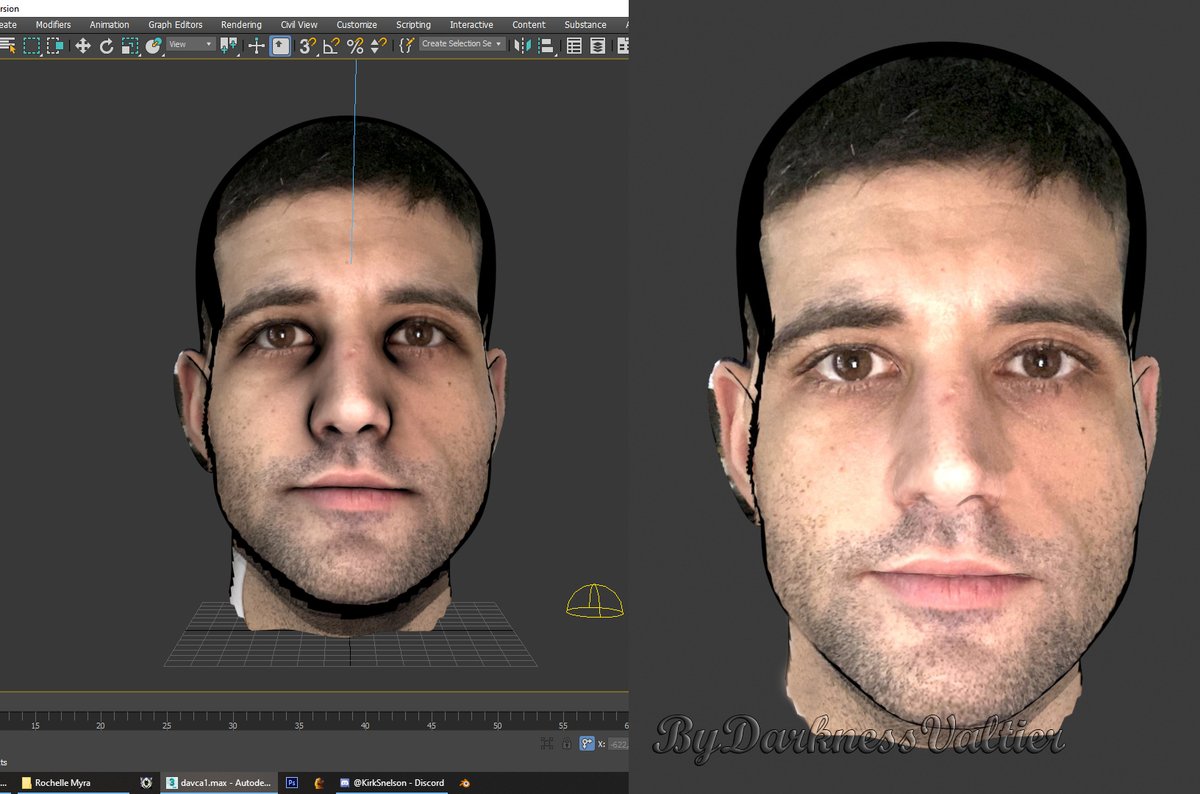Click frame 25 on the timeline

(x=166, y=725)
